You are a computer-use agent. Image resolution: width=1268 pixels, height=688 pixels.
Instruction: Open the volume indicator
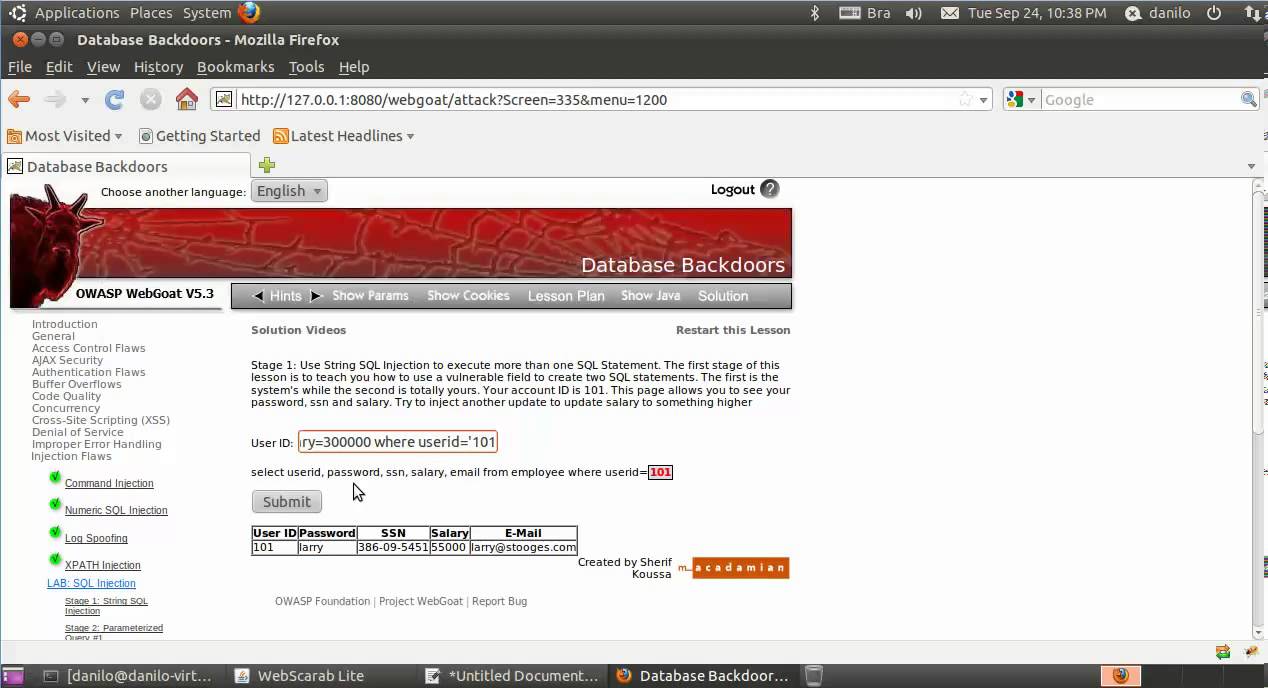click(x=913, y=13)
